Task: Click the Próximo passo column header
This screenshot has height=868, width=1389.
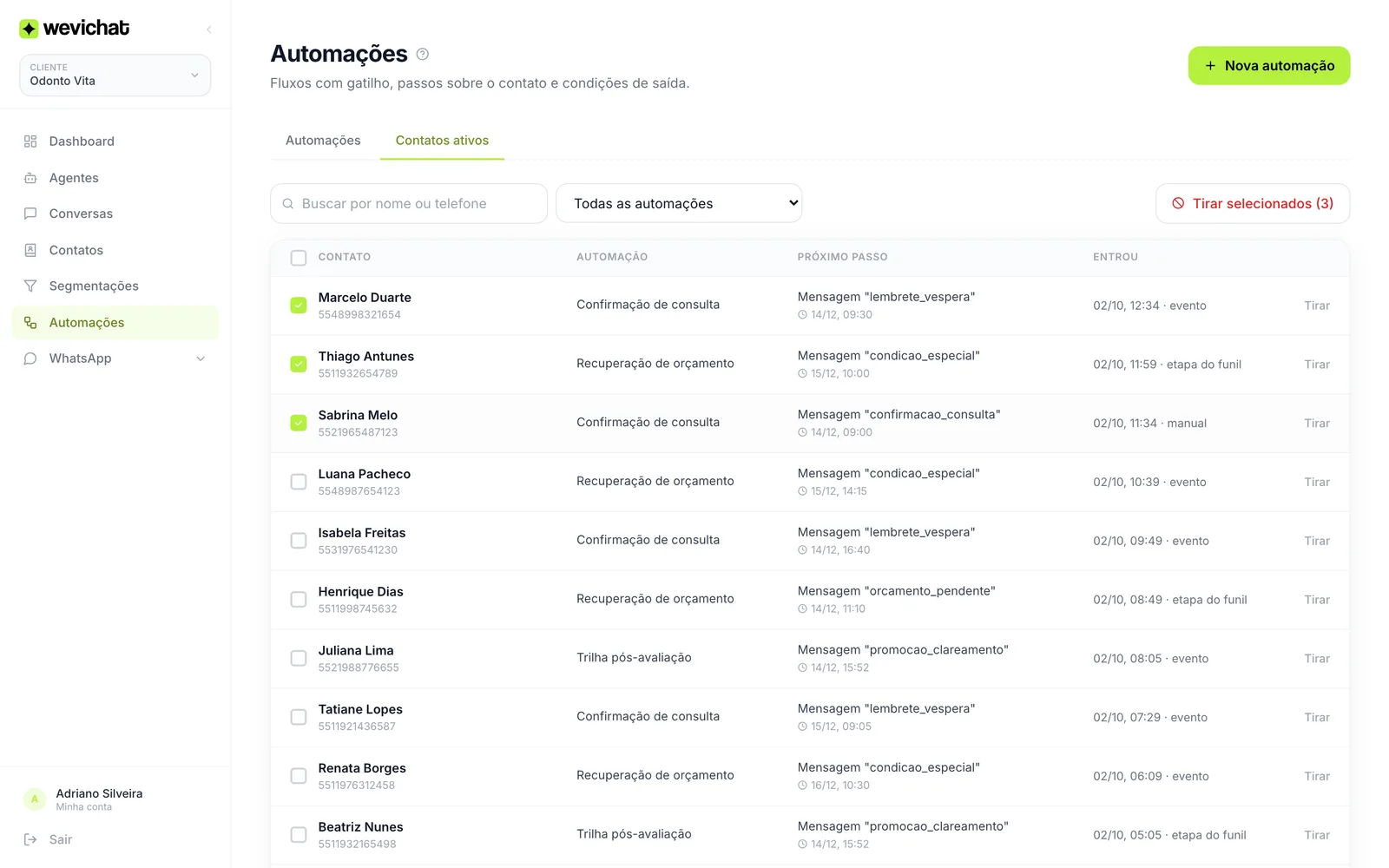Action: click(x=842, y=257)
